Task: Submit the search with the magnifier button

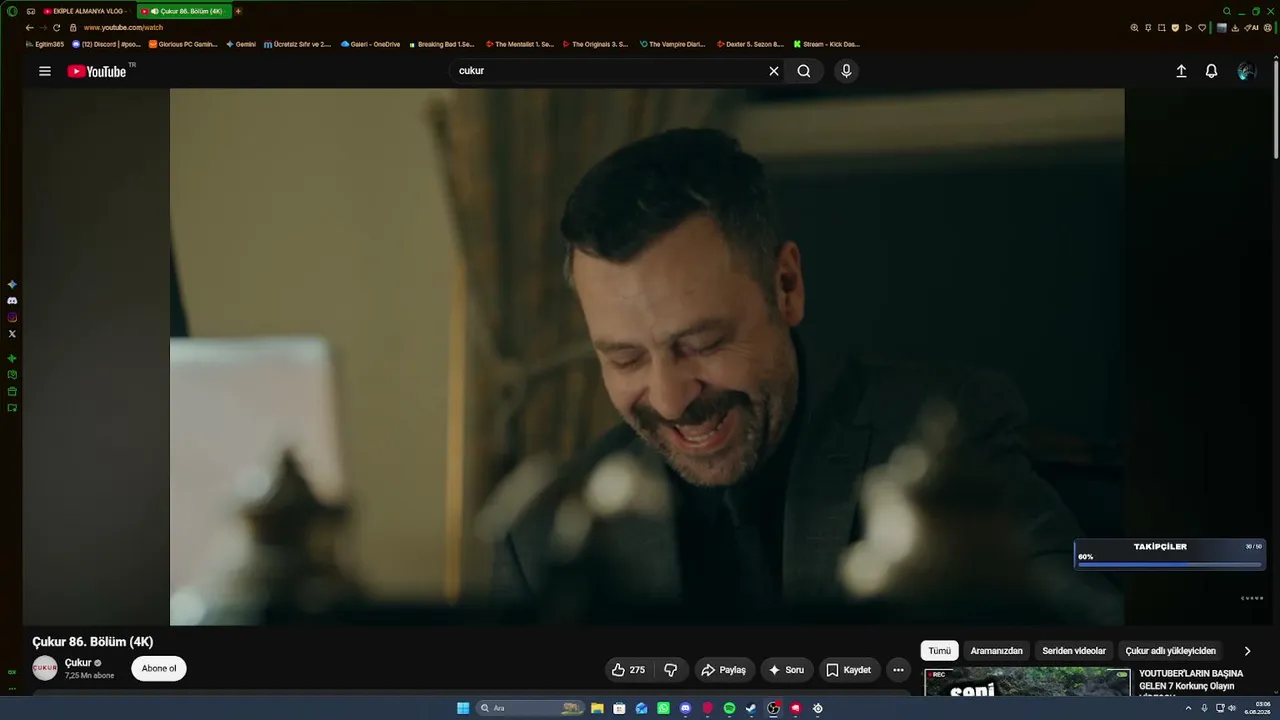Action: 804,71
